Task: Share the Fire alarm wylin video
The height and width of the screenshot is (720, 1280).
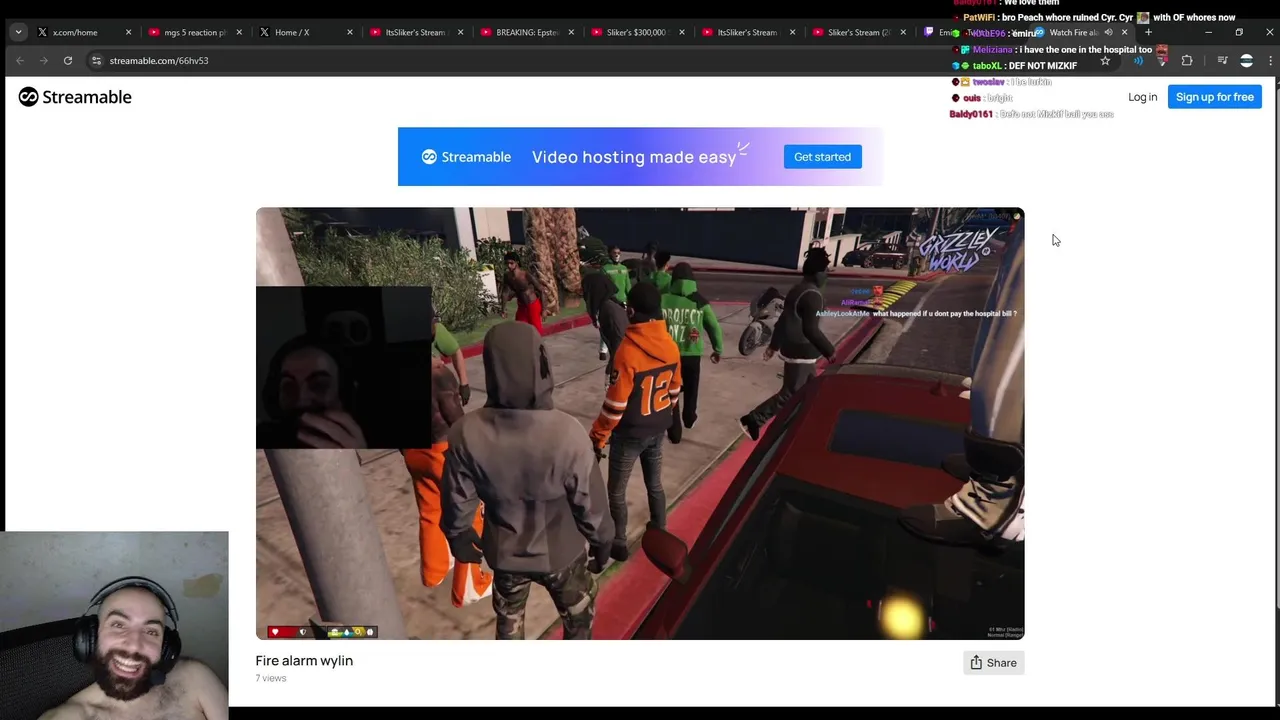Action: point(993,663)
